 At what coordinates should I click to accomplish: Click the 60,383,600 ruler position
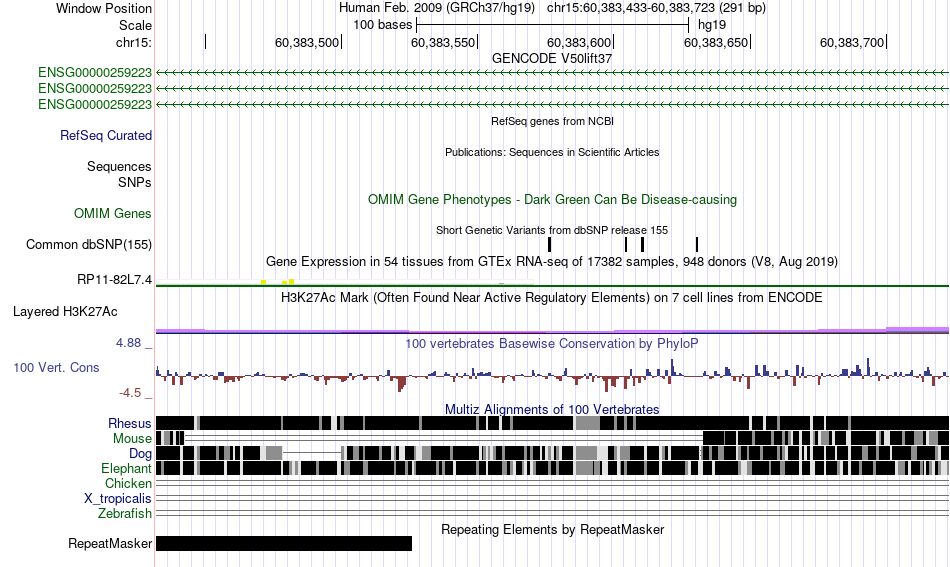pos(579,42)
